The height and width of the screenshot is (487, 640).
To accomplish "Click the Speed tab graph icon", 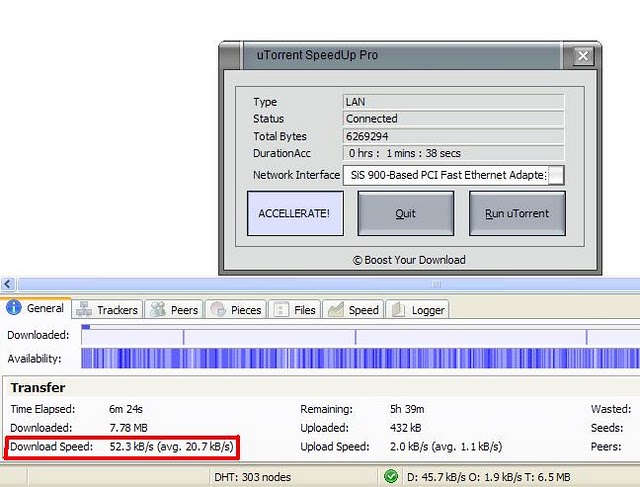I will pyautogui.click(x=336, y=309).
